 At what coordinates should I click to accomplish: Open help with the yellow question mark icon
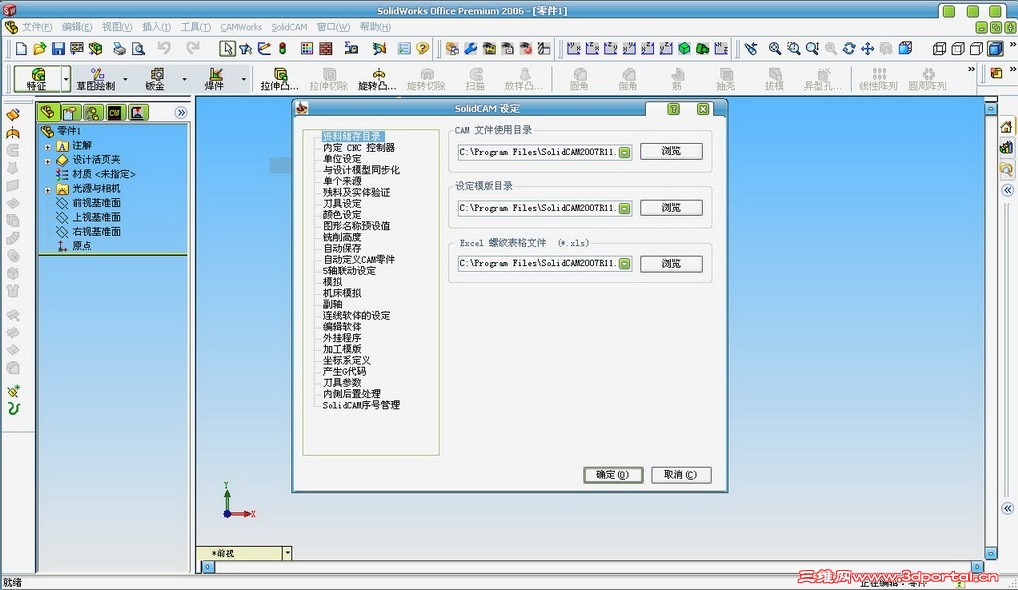coord(423,49)
